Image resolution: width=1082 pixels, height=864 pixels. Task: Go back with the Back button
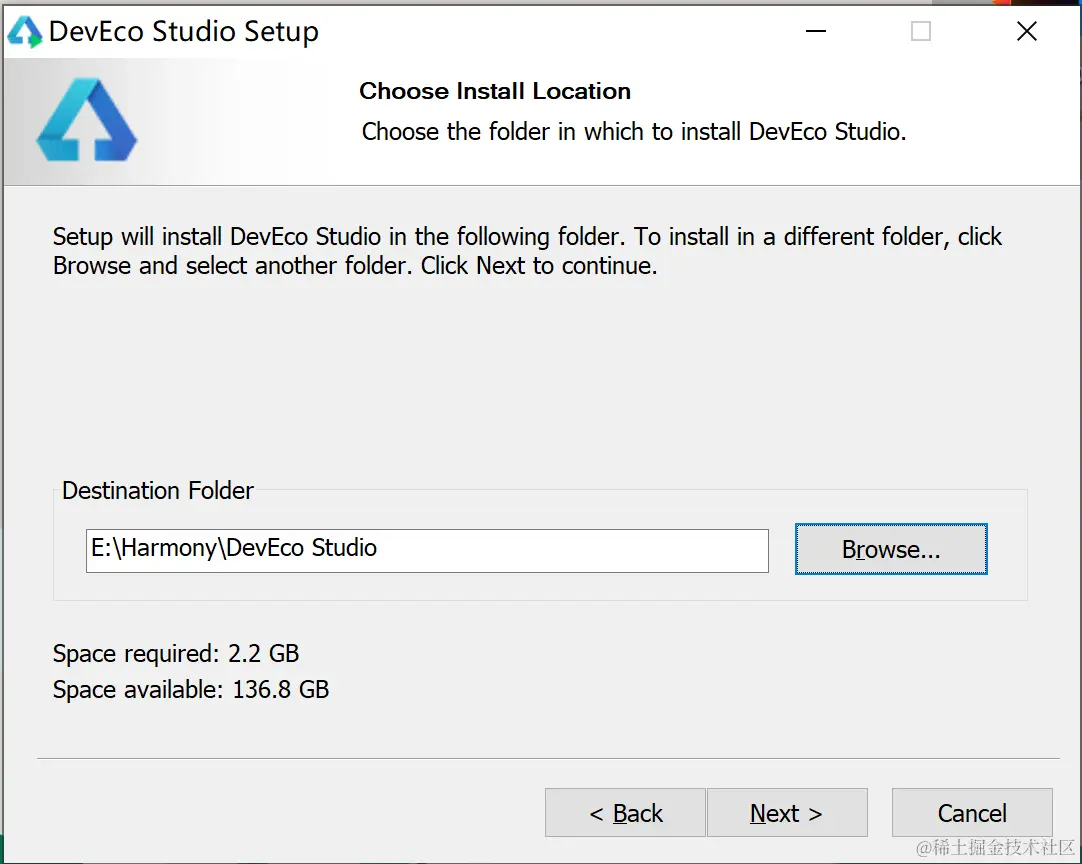pos(625,813)
